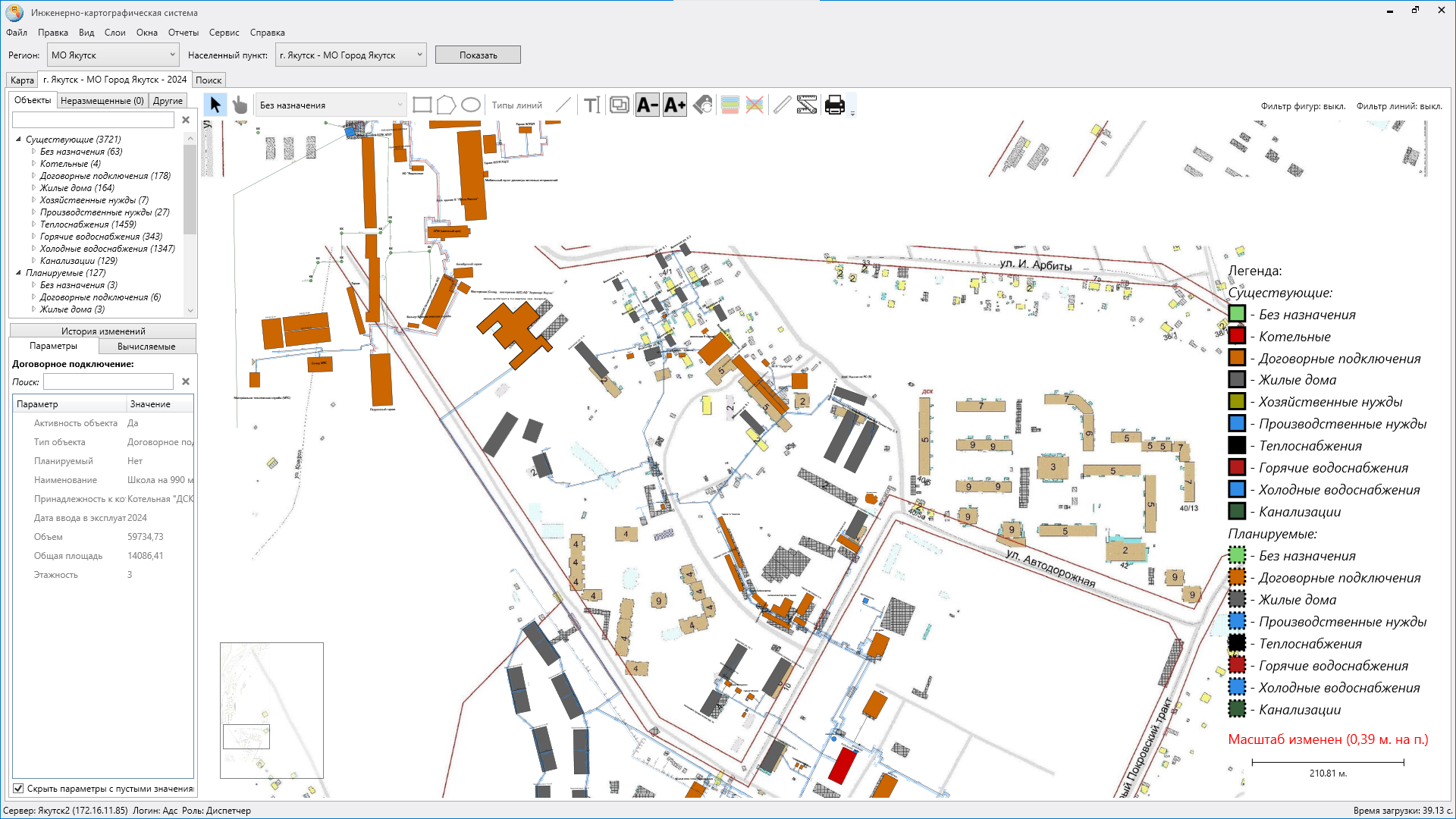Toggle hide parameters with empty values checkbox
The height and width of the screenshot is (819, 1456).
(x=19, y=789)
